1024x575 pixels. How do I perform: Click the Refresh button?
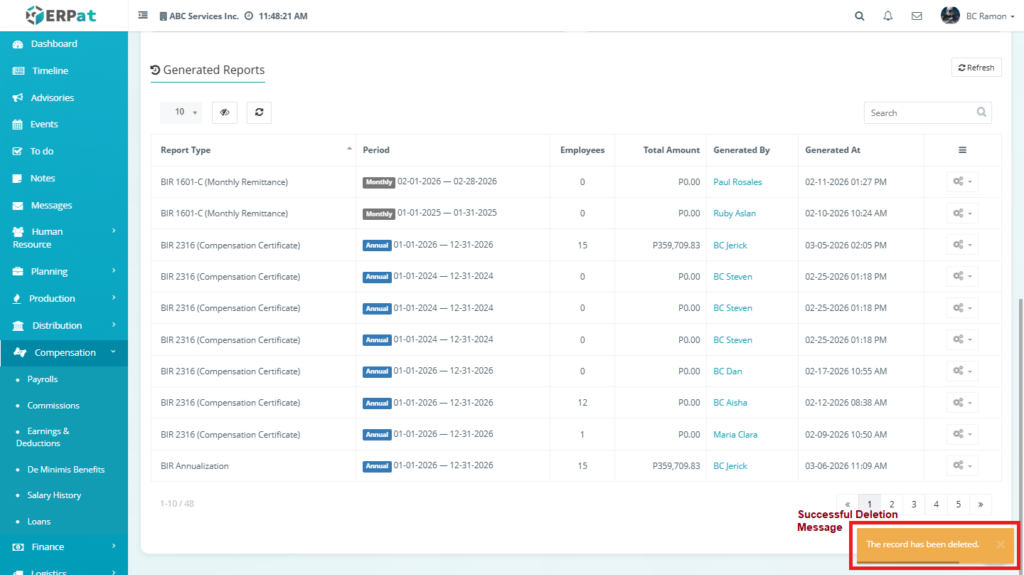[x=976, y=68]
